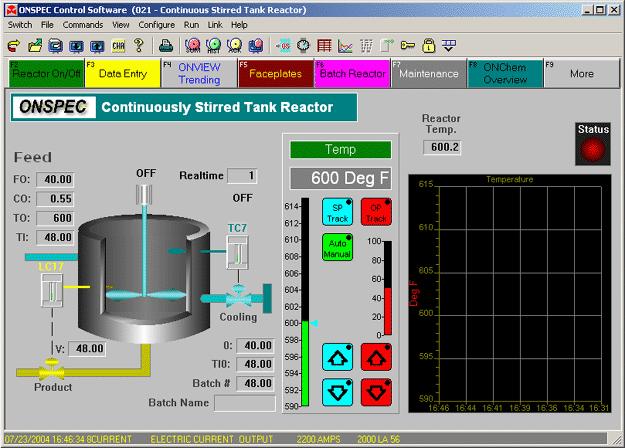The image size is (625, 448).
Task: Click the yellow key security icon
Action: [x=408, y=45]
